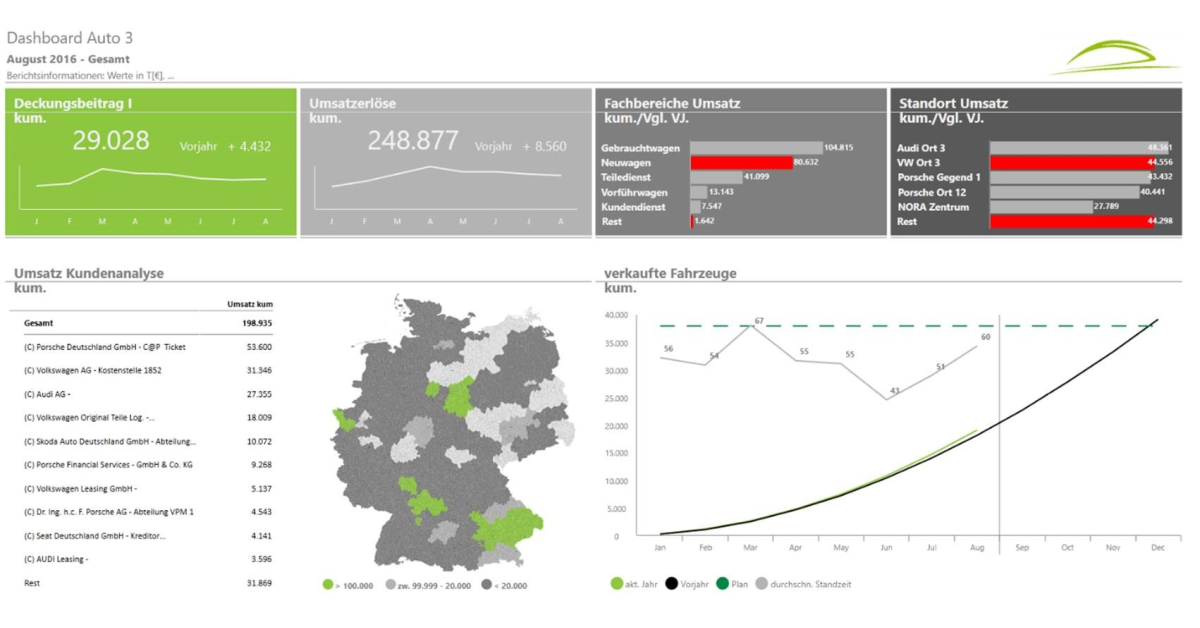1200x628 pixels.
Task: Select the 15.000 y-axis label
Action: [618, 453]
